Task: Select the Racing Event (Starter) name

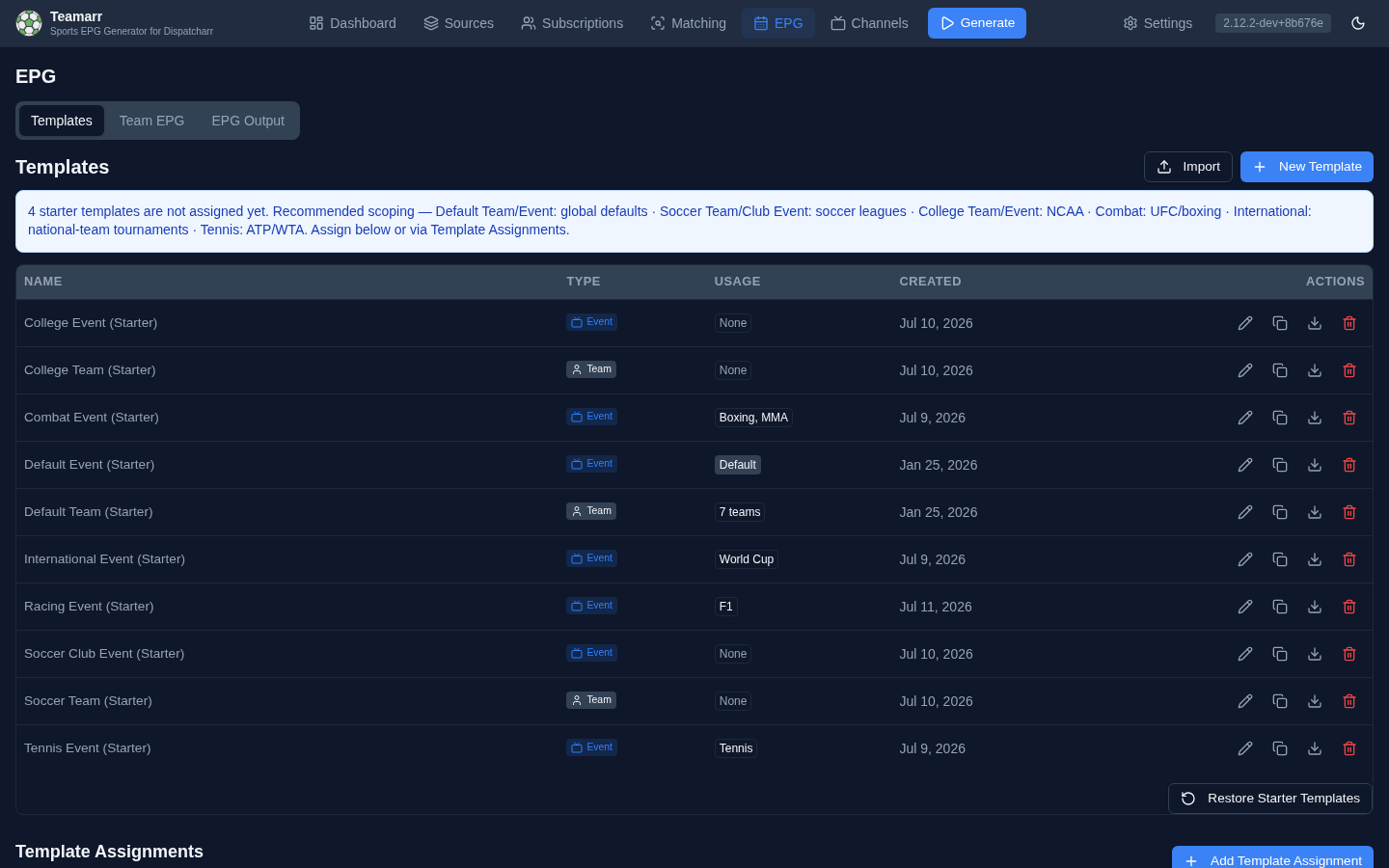Action: [89, 607]
